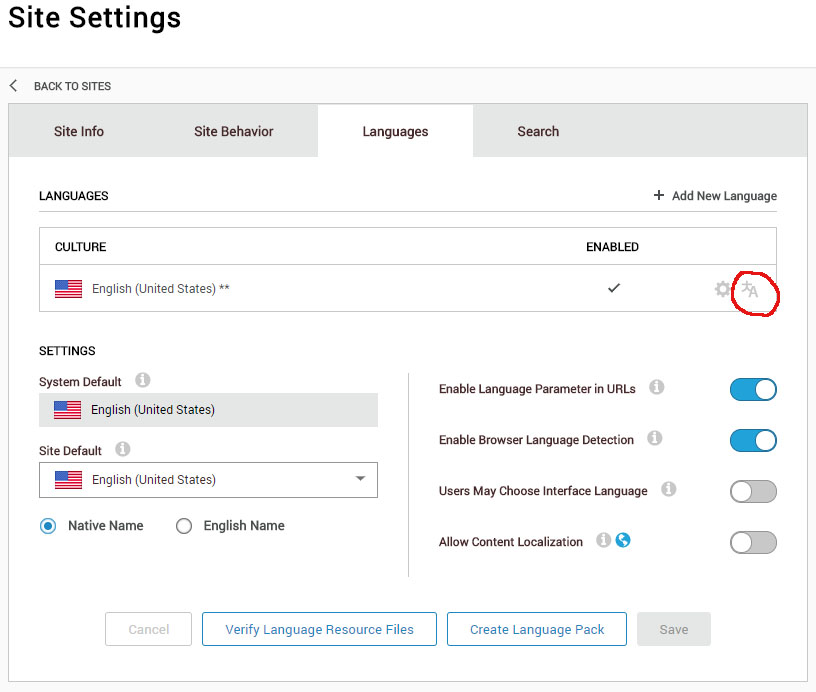The height and width of the screenshot is (692, 816).
Task: Click Verify Language Resource Files button
Action: click(x=319, y=629)
